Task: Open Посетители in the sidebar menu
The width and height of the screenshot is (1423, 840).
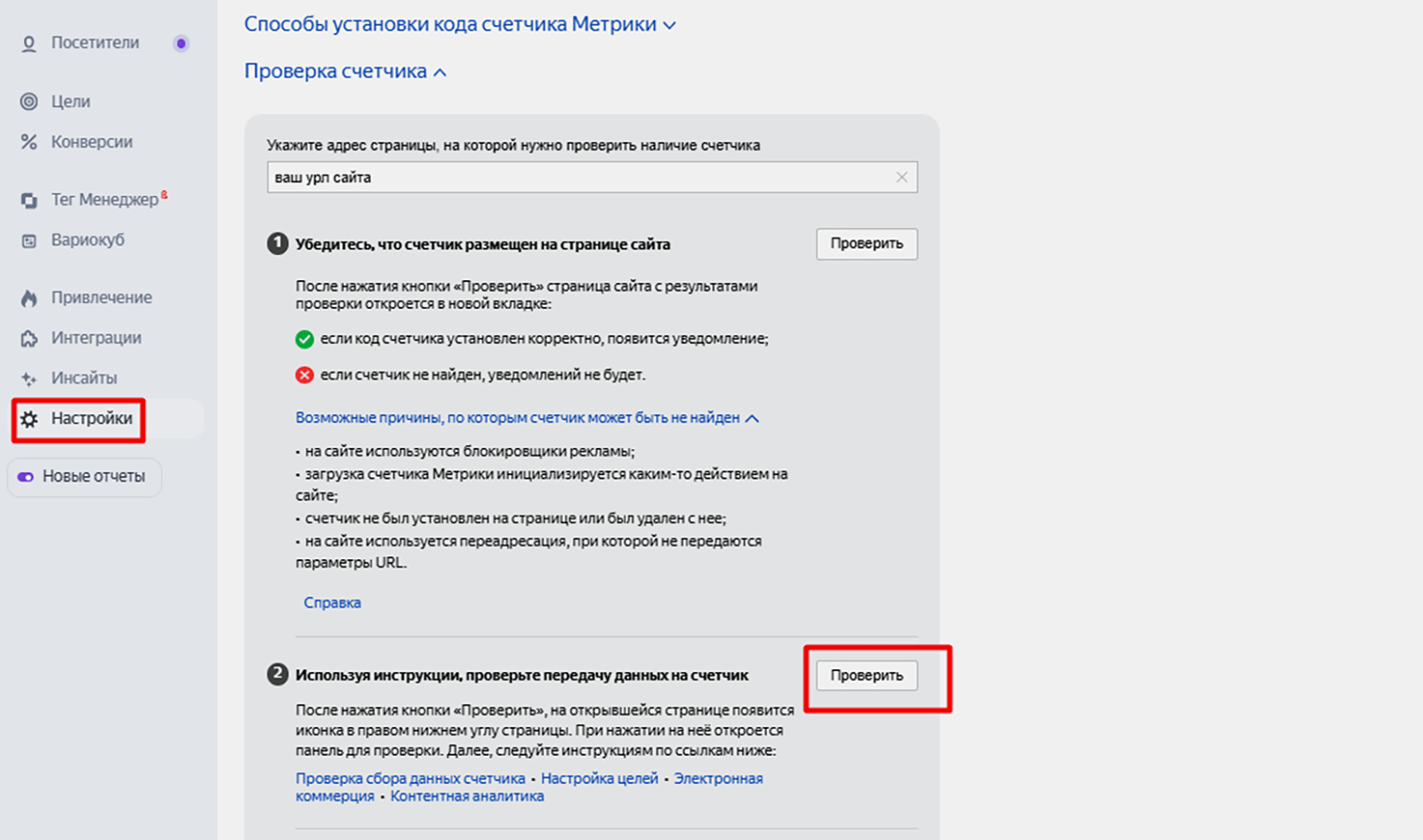Action: (x=95, y=43)
